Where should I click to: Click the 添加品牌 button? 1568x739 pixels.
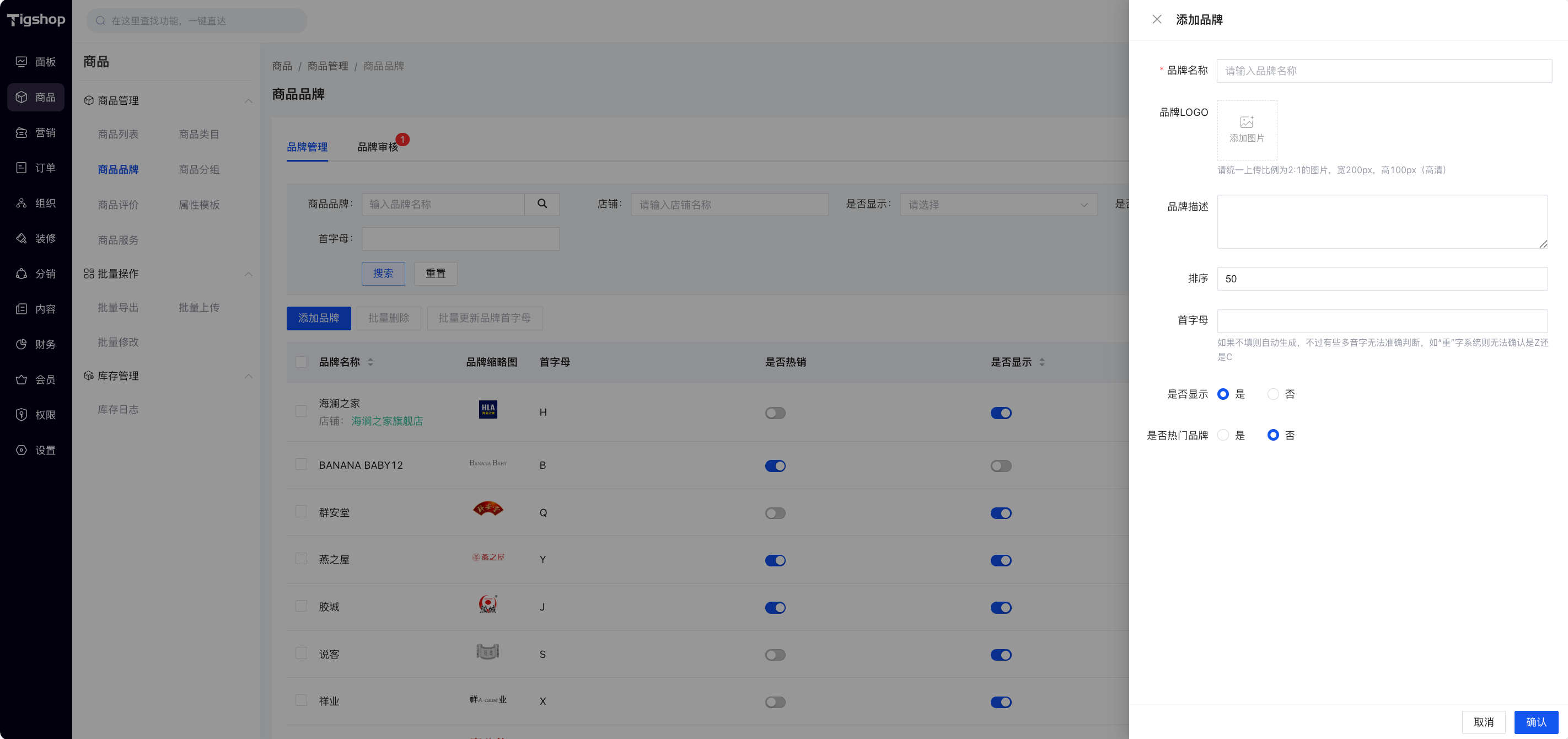click(318, 318)
